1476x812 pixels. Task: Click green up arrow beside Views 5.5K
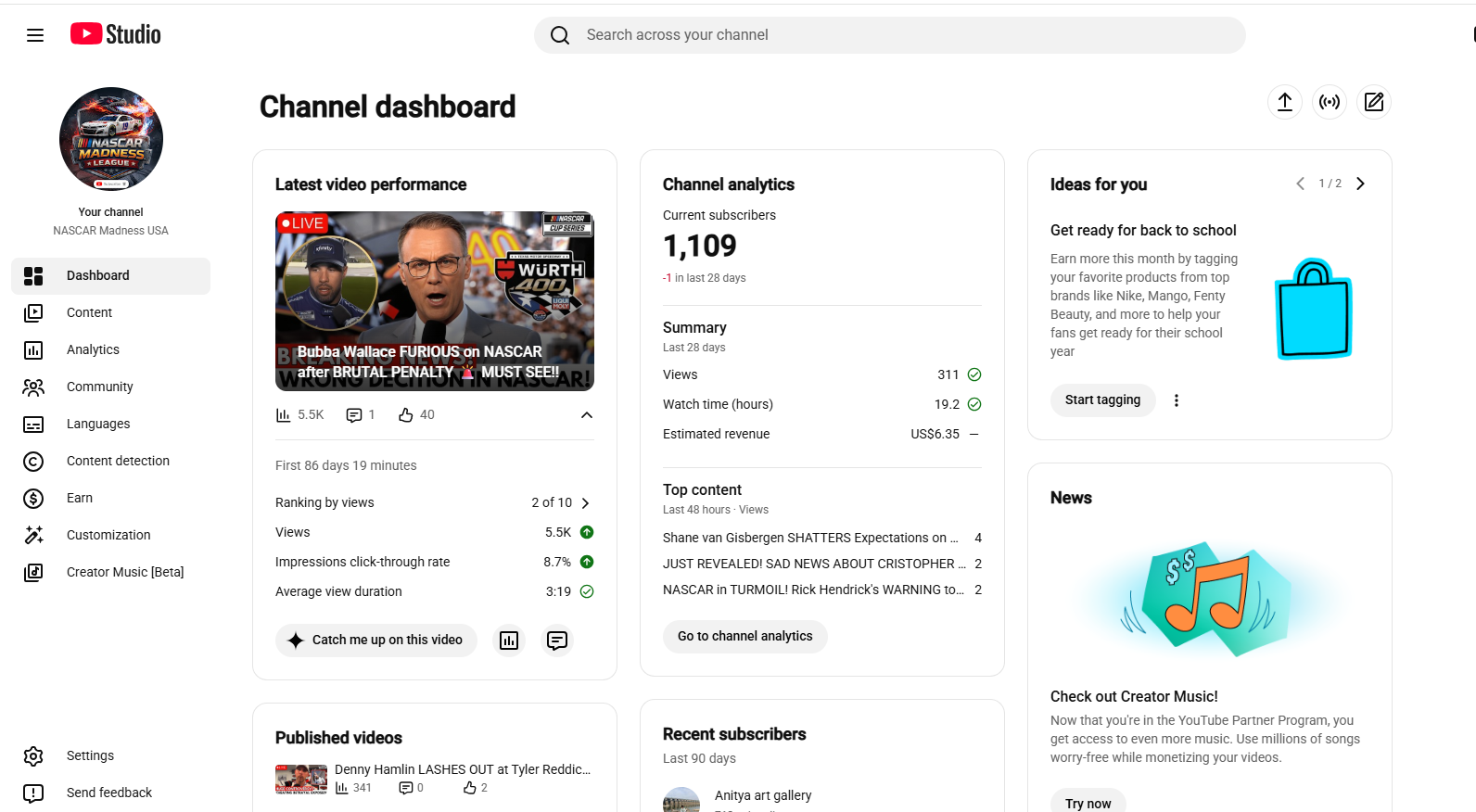click(587, 532)
